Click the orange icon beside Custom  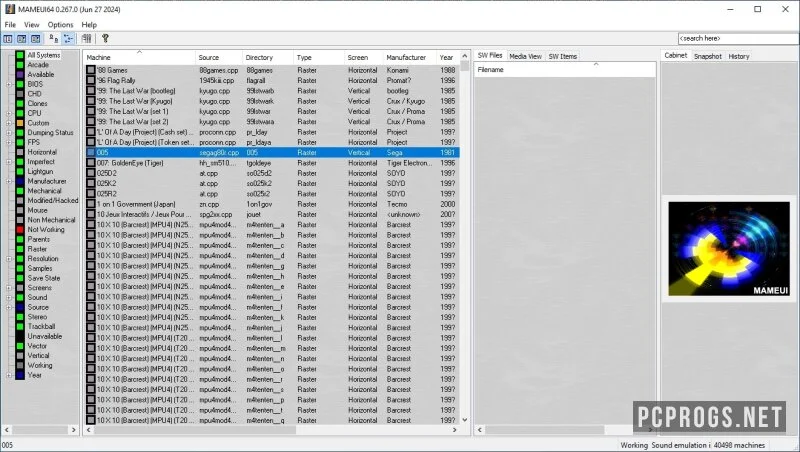[20, 123]
